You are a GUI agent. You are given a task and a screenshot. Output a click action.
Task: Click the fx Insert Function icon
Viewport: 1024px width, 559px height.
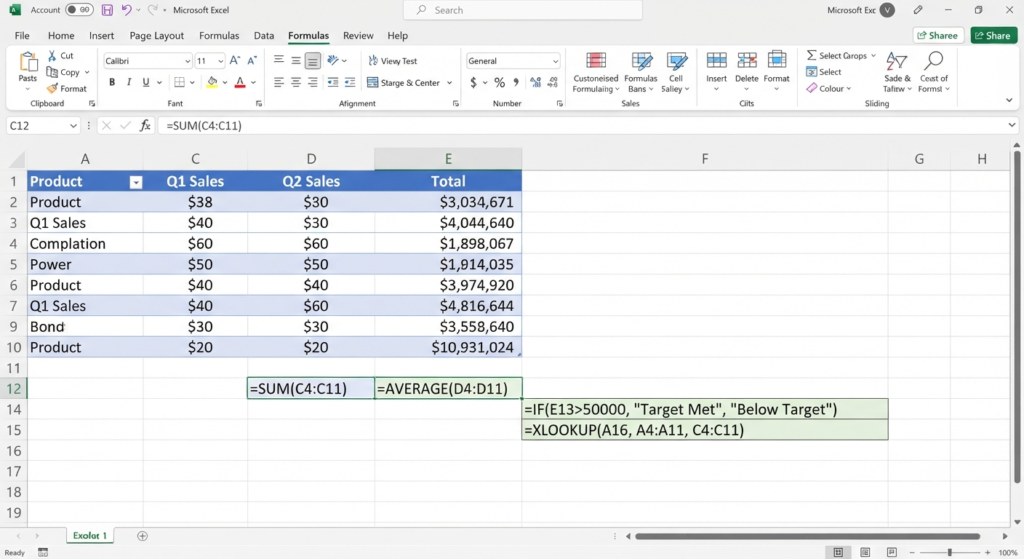click(x=145, y=125)
